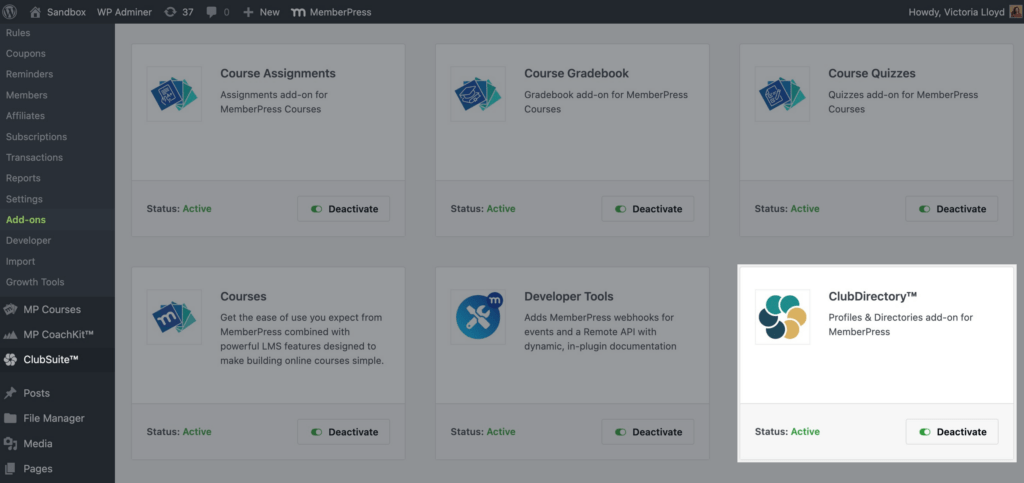The width and height of the screenshot is (1024, 483).
Task: Select Add-ons in sidebar
Action: (x=26, y=220)
